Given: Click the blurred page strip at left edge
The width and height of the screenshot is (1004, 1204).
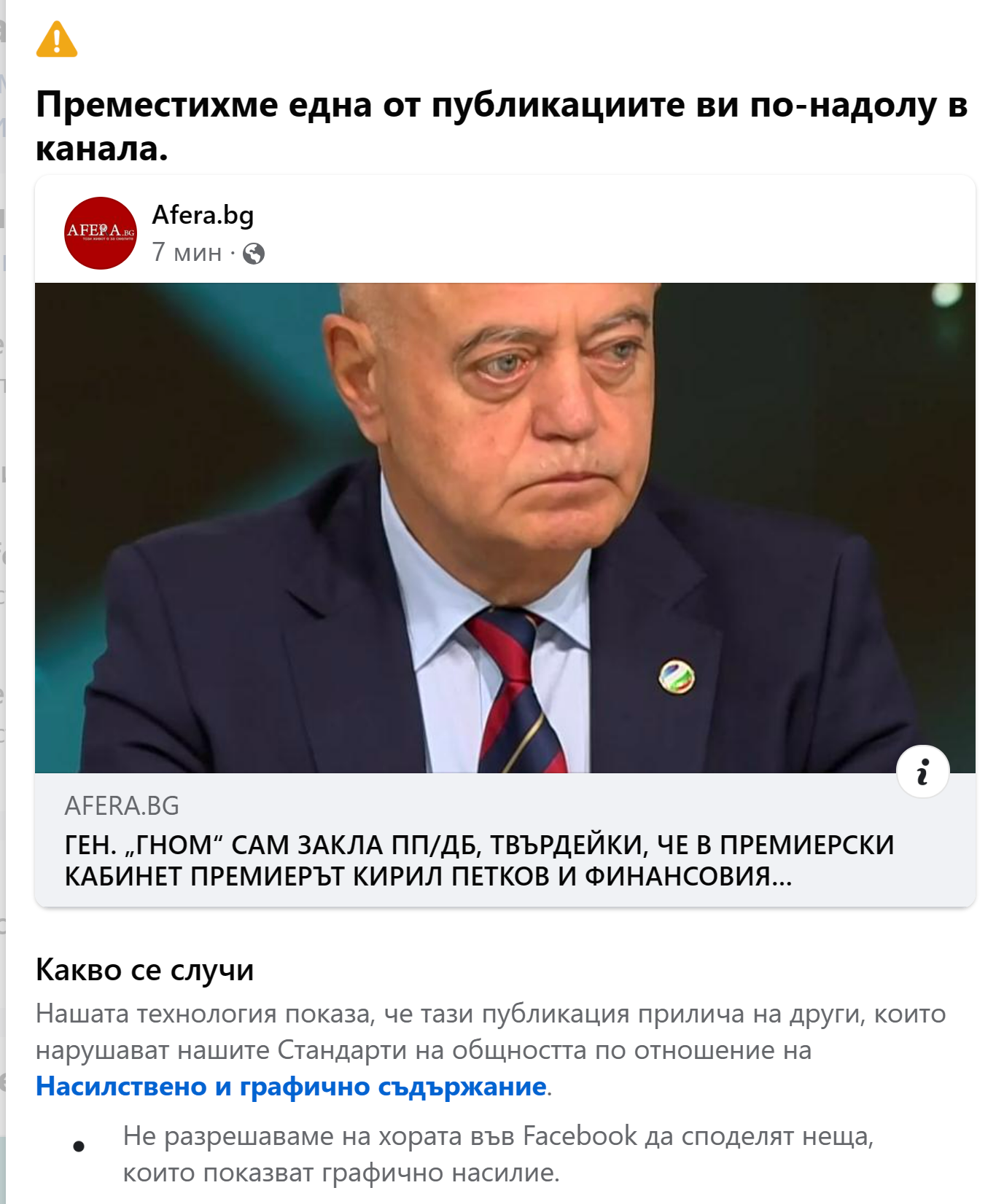Looking at the screenshot, I should click(3, 602).
